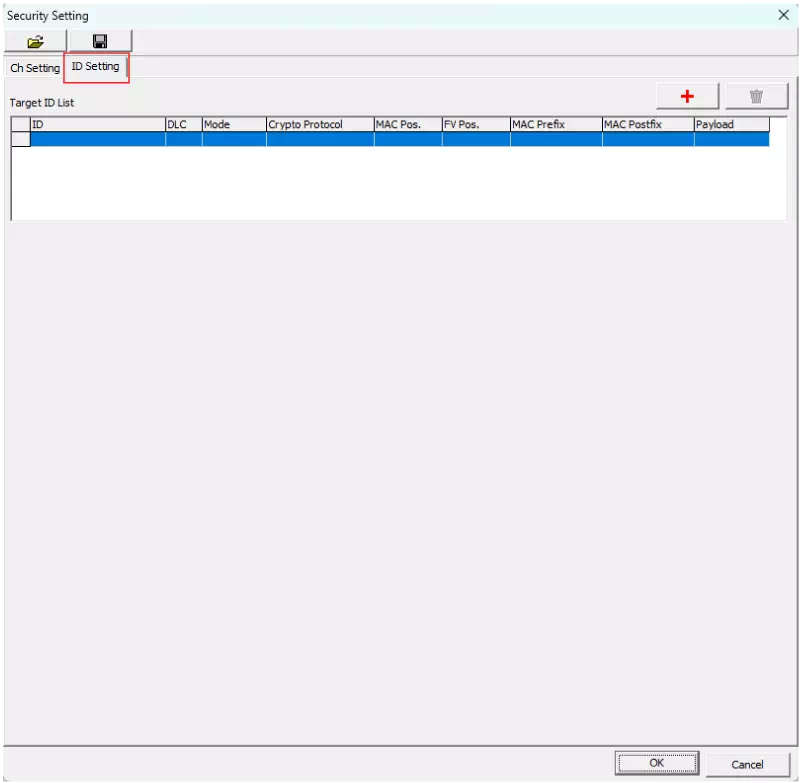
Task: Click the DLC column header
Action: point(182,124)
